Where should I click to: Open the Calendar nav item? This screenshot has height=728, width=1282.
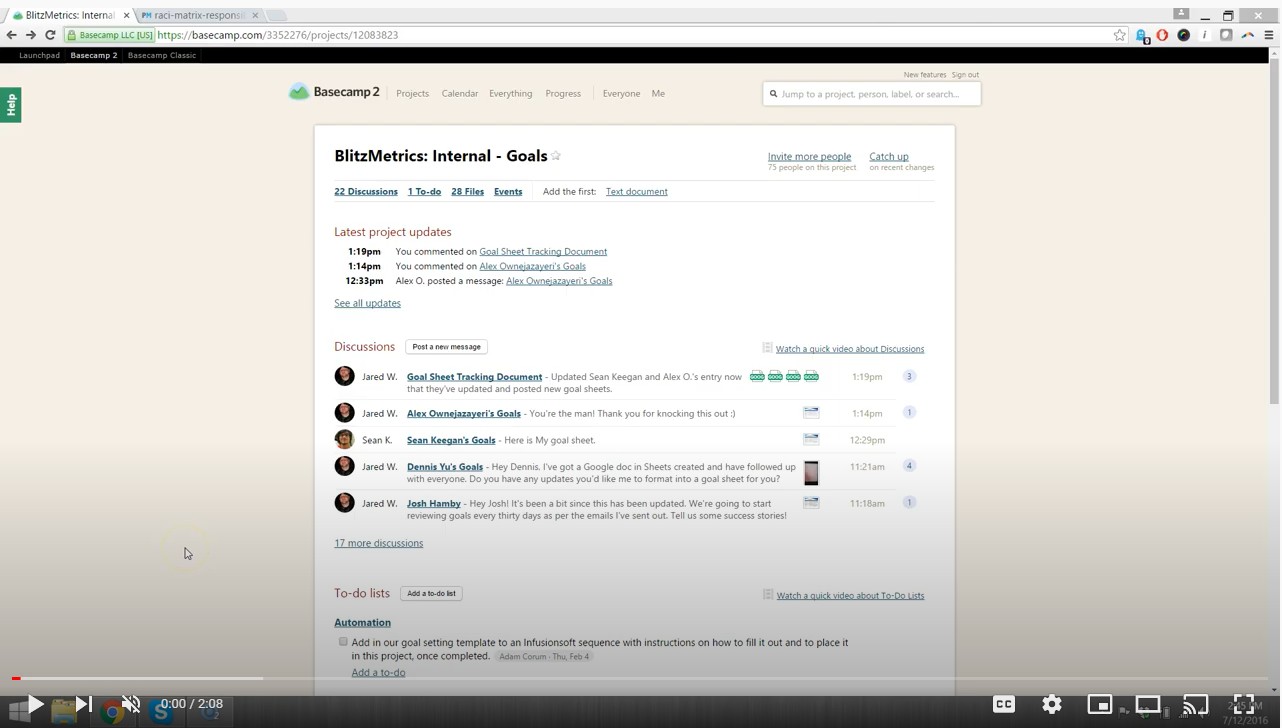click(459, 93)
